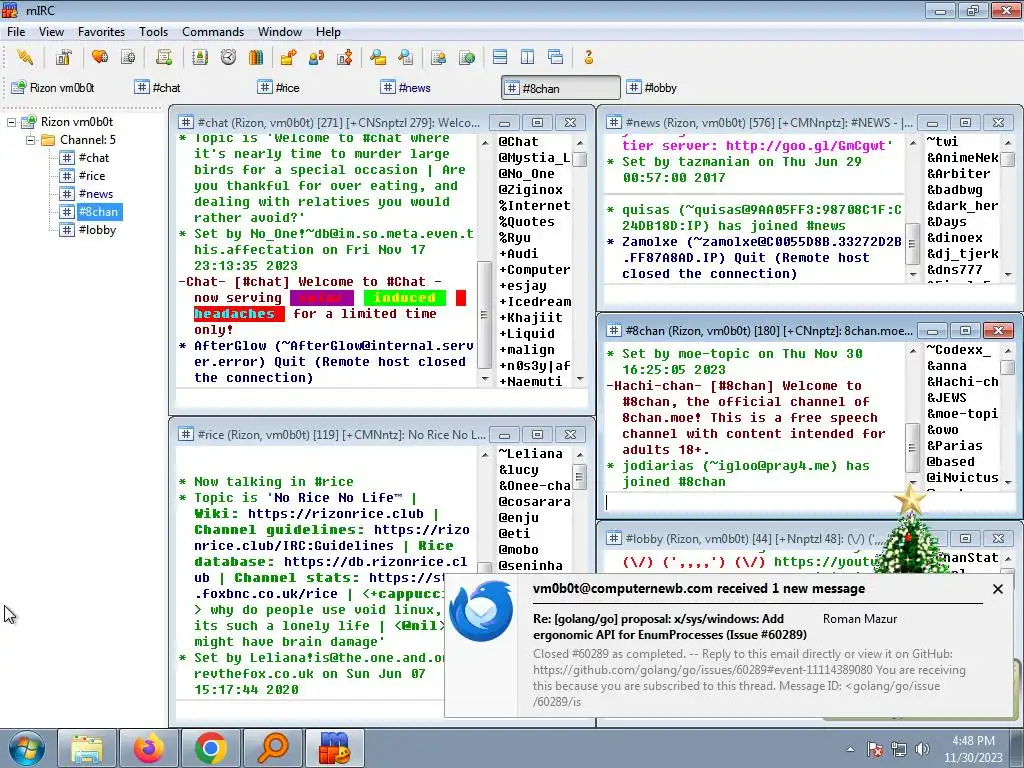Select #news in the channel tree
Screen dimensions: 1024x768
pos(95,194)
